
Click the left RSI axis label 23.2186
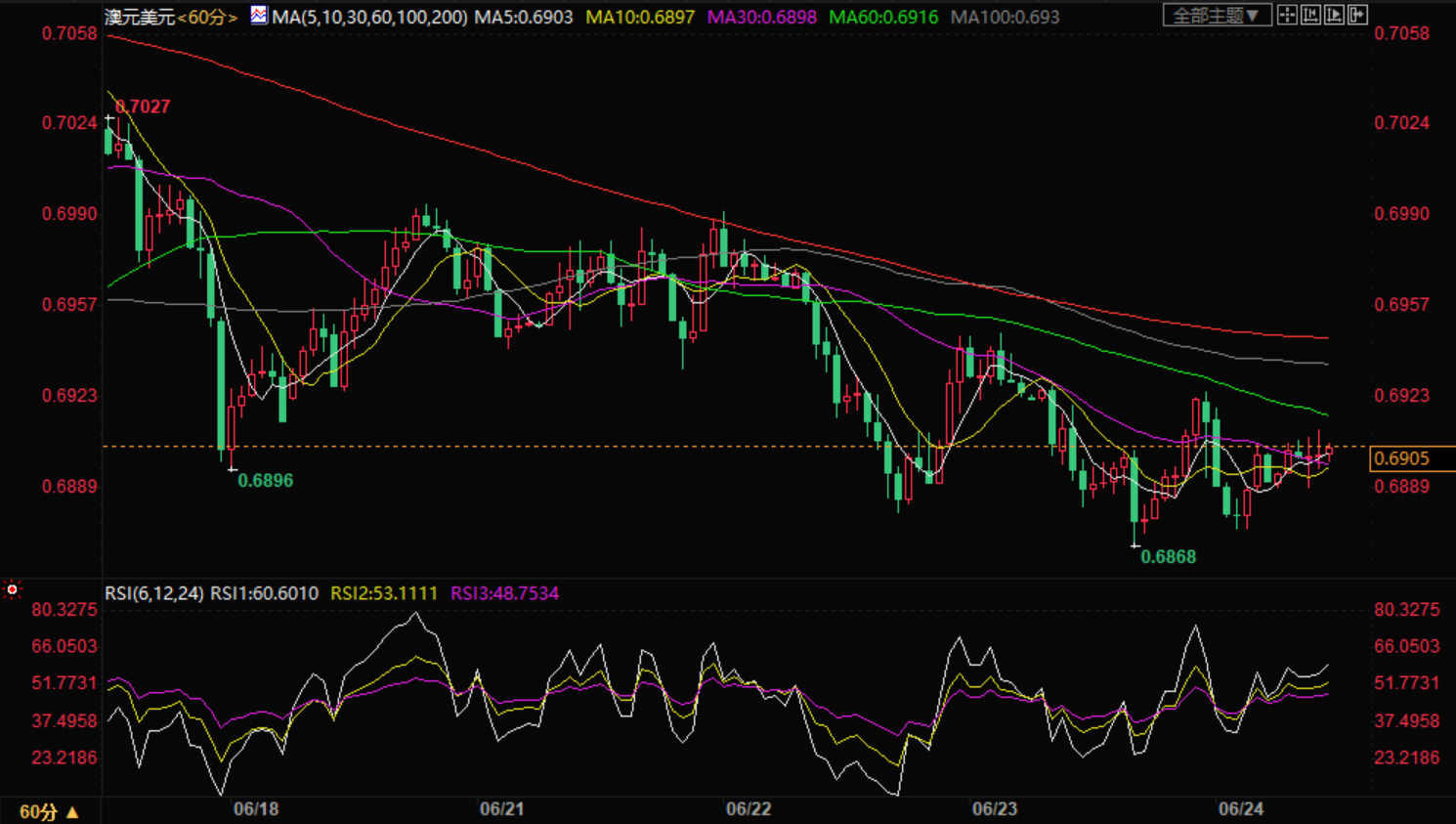click(x=64, y=758)
